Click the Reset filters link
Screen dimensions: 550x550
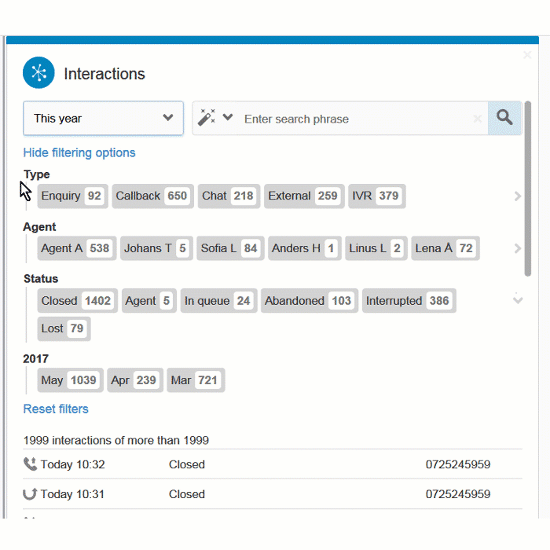point(56,409)
